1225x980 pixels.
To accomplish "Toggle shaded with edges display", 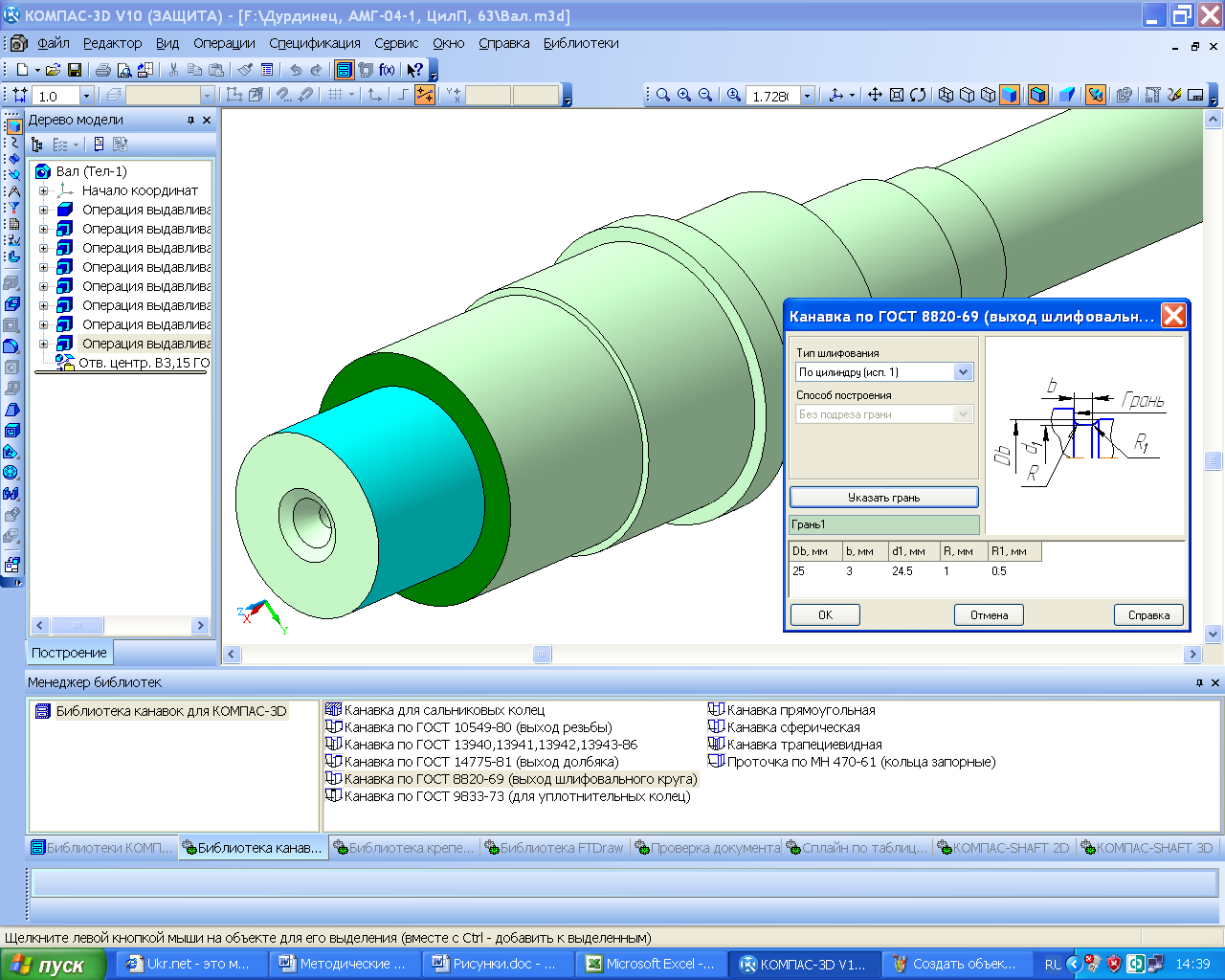I will pyautogui.click(x=1037, y=95).
